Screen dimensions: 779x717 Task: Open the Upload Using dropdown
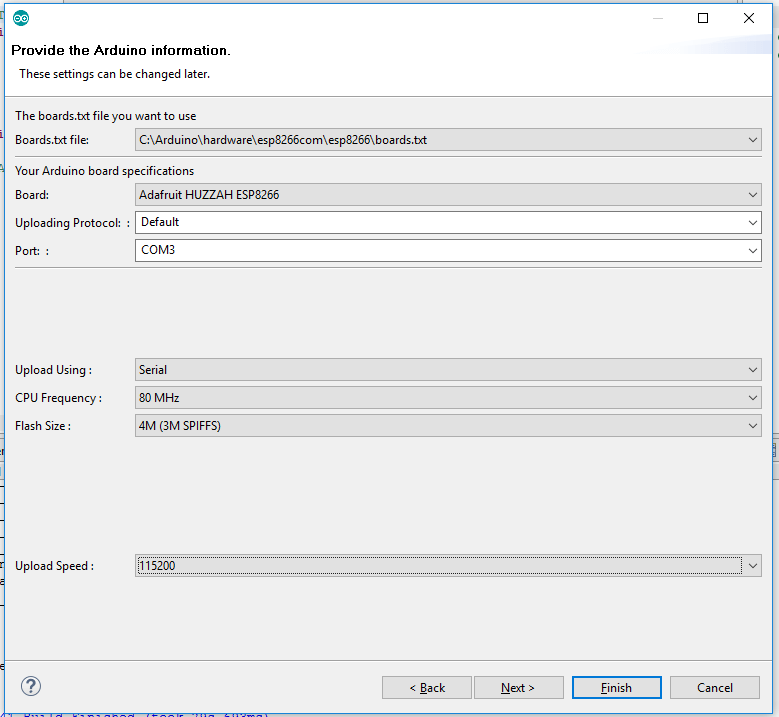coord(448,370)
